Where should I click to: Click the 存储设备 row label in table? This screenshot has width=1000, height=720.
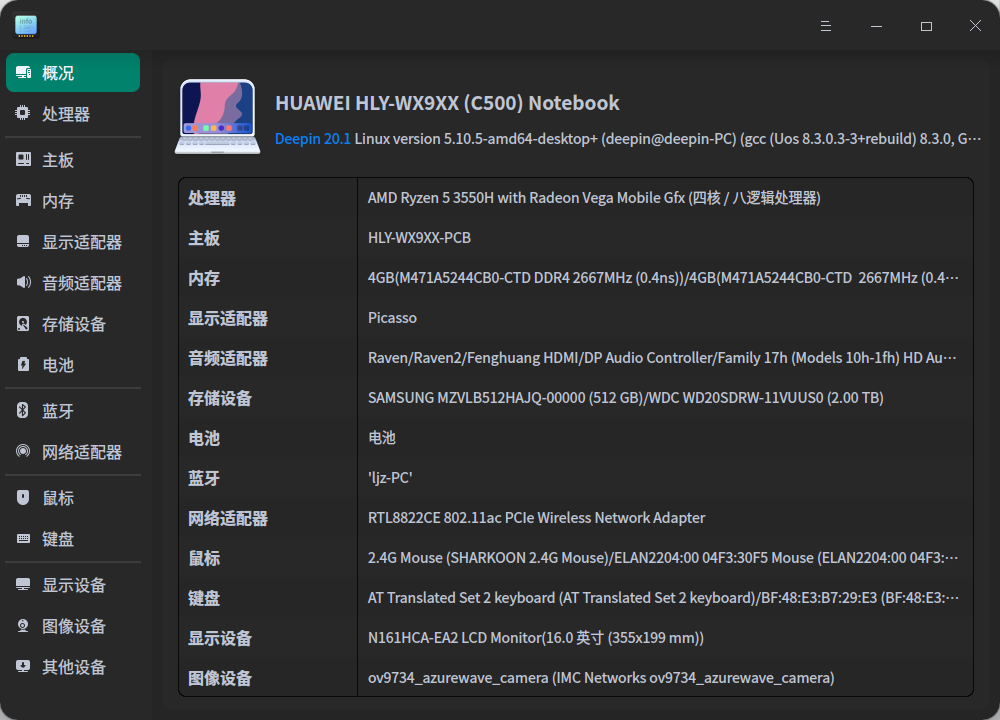220,399
